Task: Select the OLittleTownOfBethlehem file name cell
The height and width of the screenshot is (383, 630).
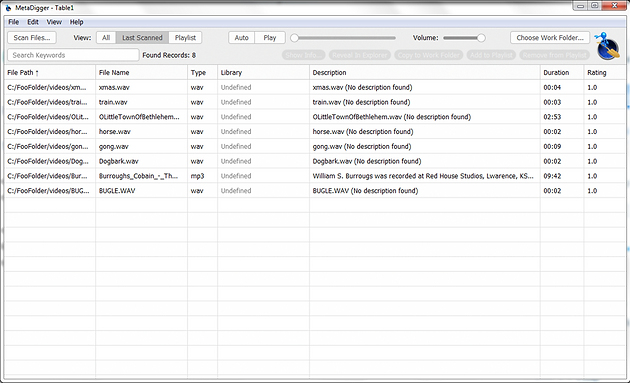Action: point(141,117)
